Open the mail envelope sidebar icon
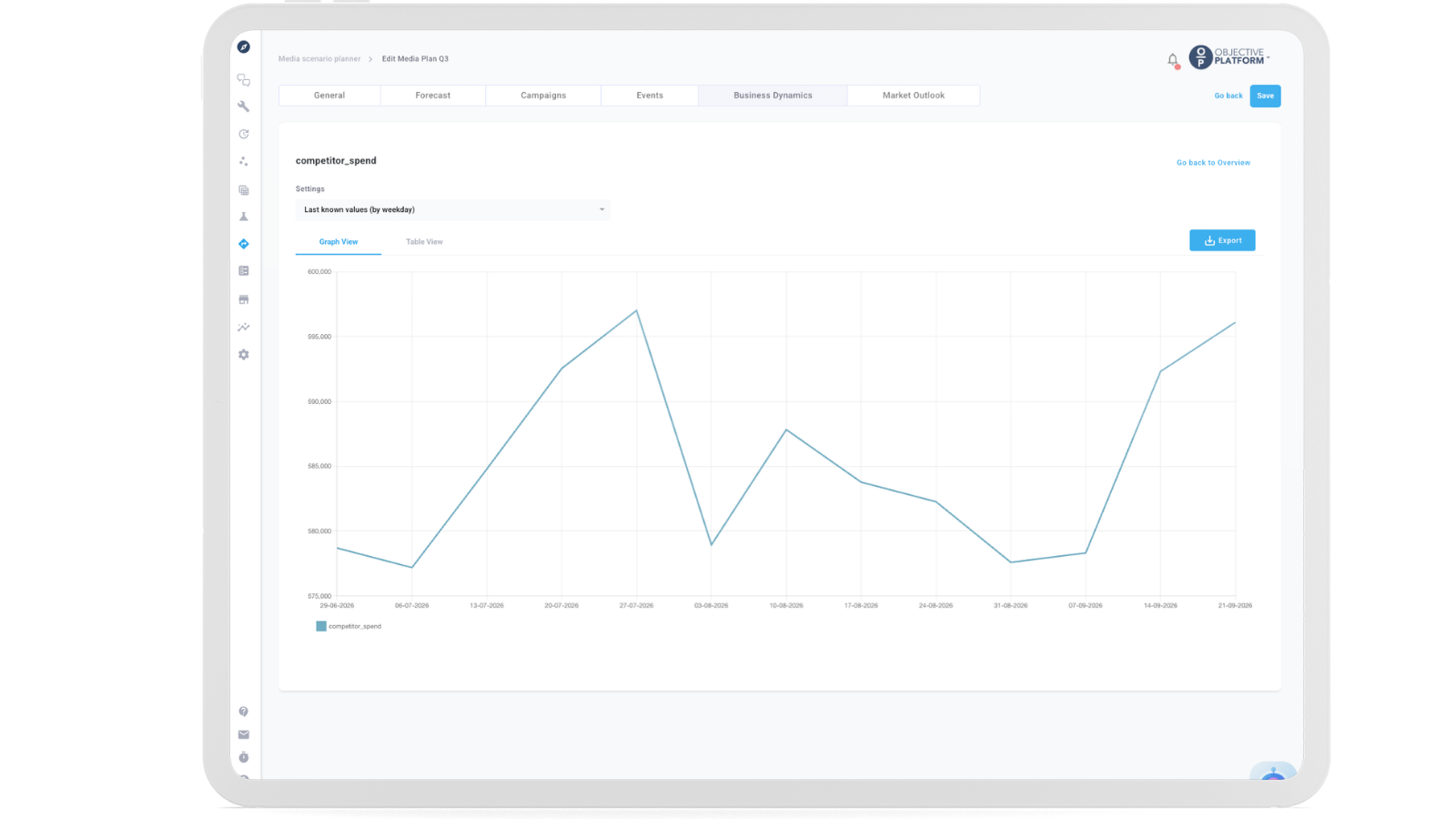Screen dimensions: 1456x819 244,734
